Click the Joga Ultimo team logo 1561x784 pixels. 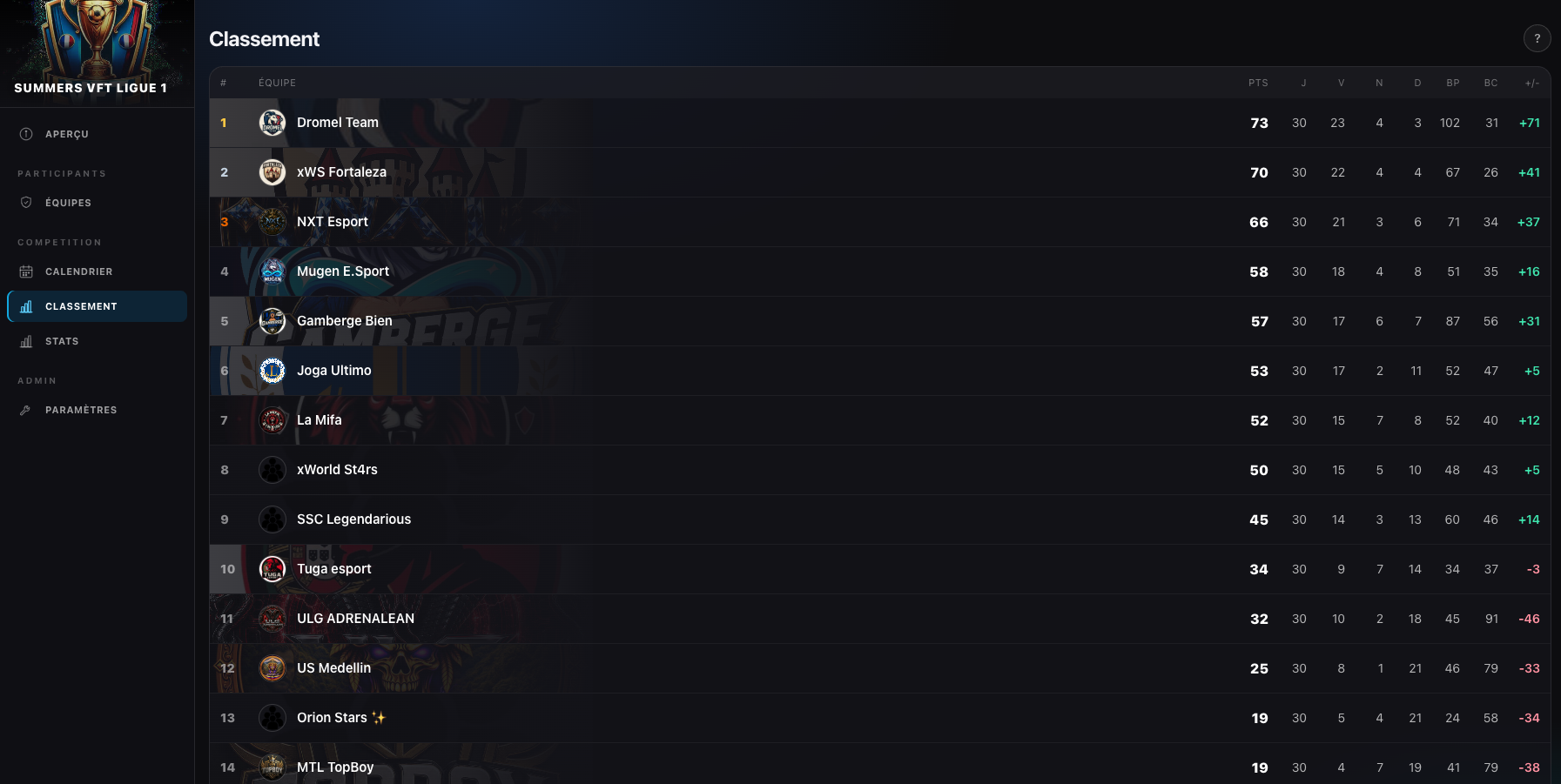coord(273,371)
